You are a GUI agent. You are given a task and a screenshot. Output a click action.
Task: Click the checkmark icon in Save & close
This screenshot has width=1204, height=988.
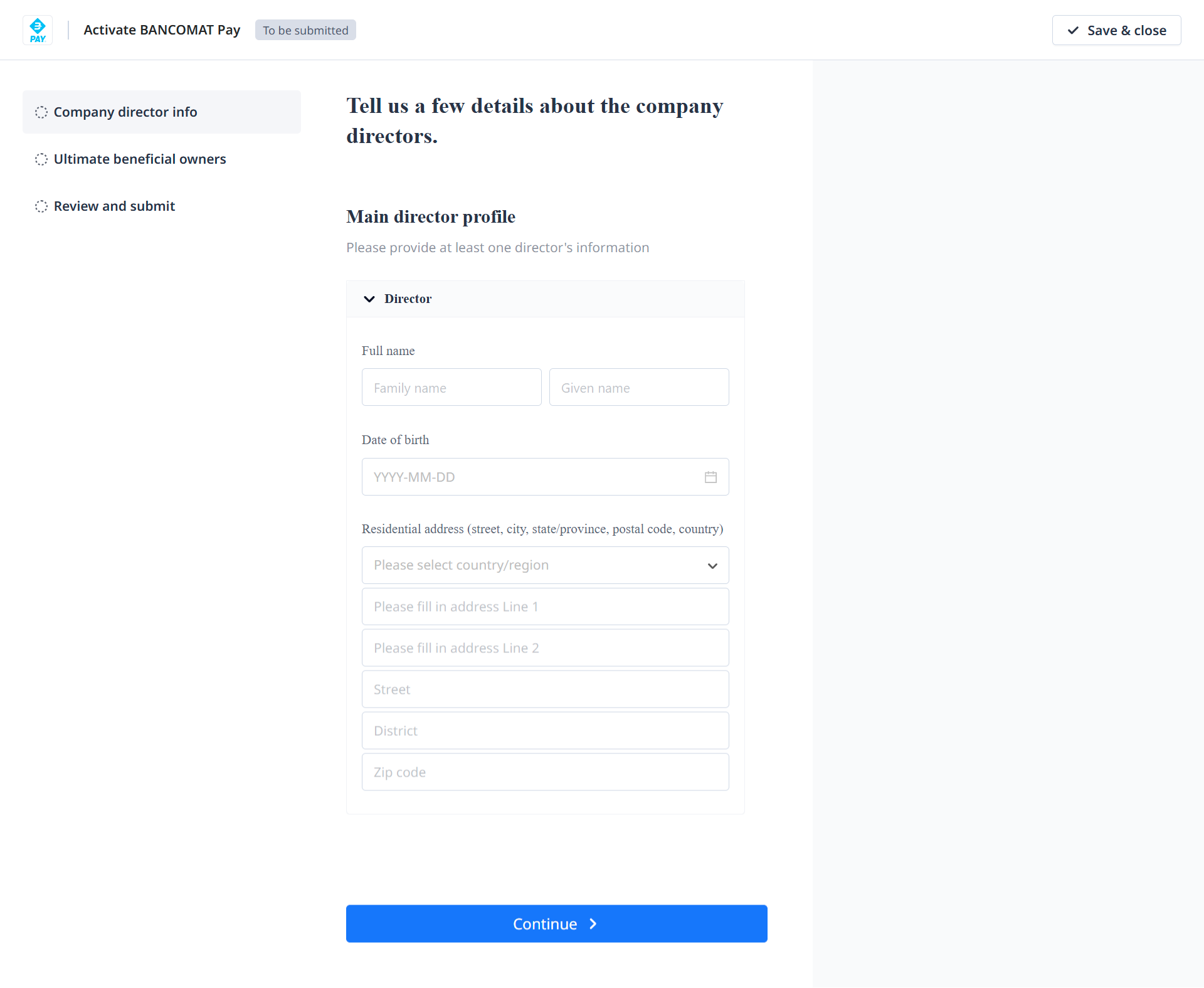[1073, 30]
